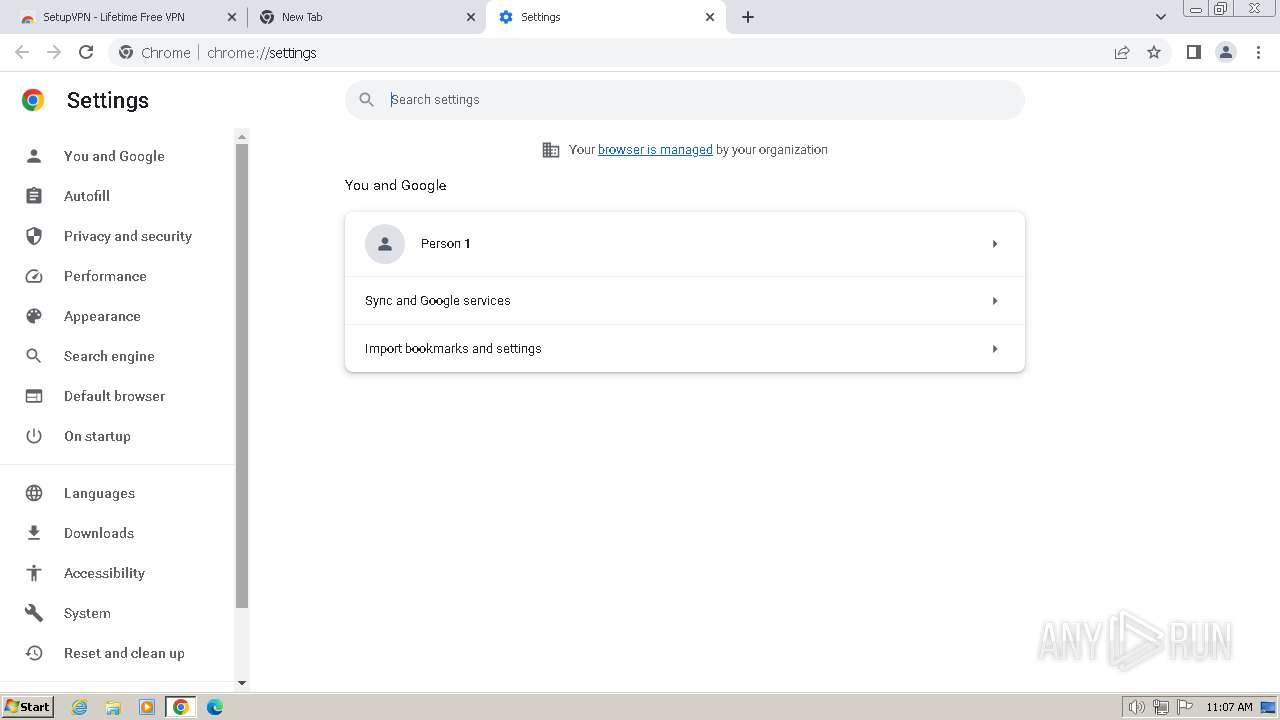Expand the Person 1 row arrow

(x=995, y=244)
